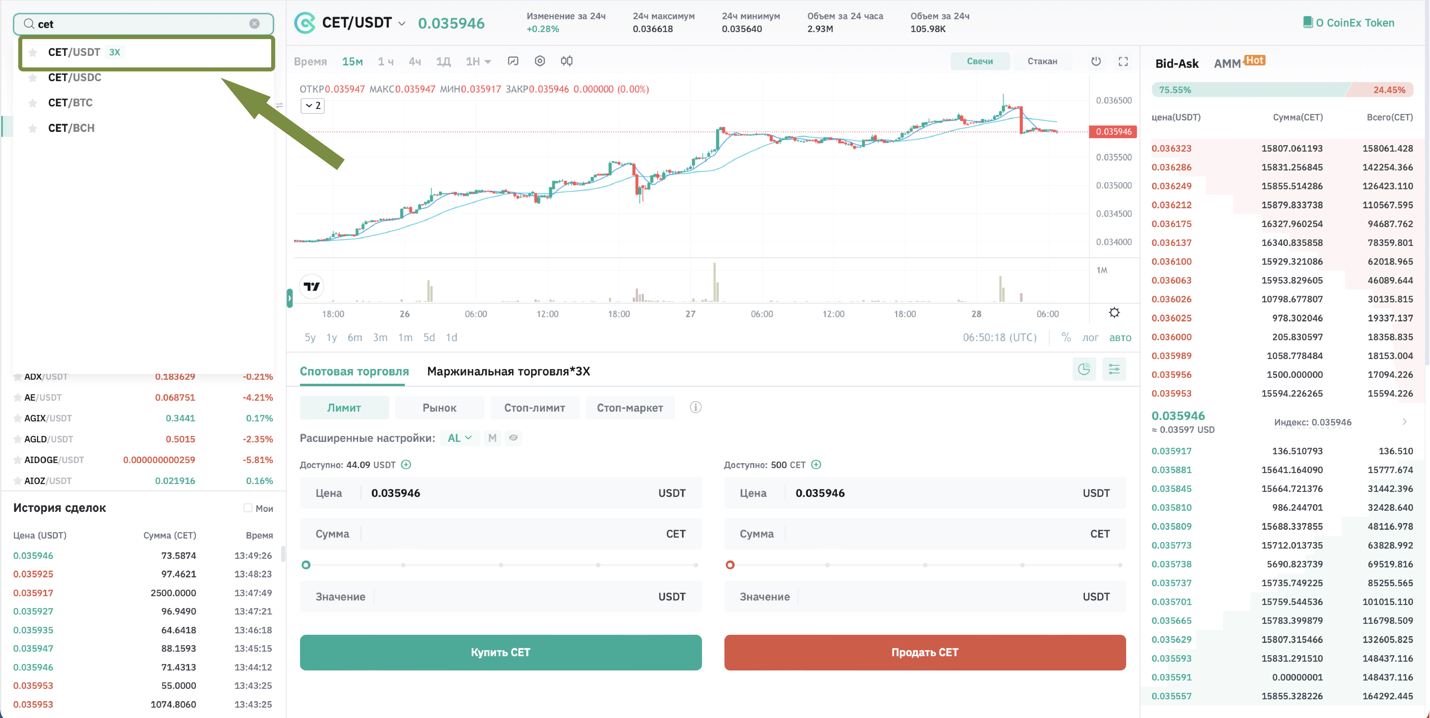Select 1Д timeframe
The height and width of the screenshot is (718, 1430).
pos(443,62)
